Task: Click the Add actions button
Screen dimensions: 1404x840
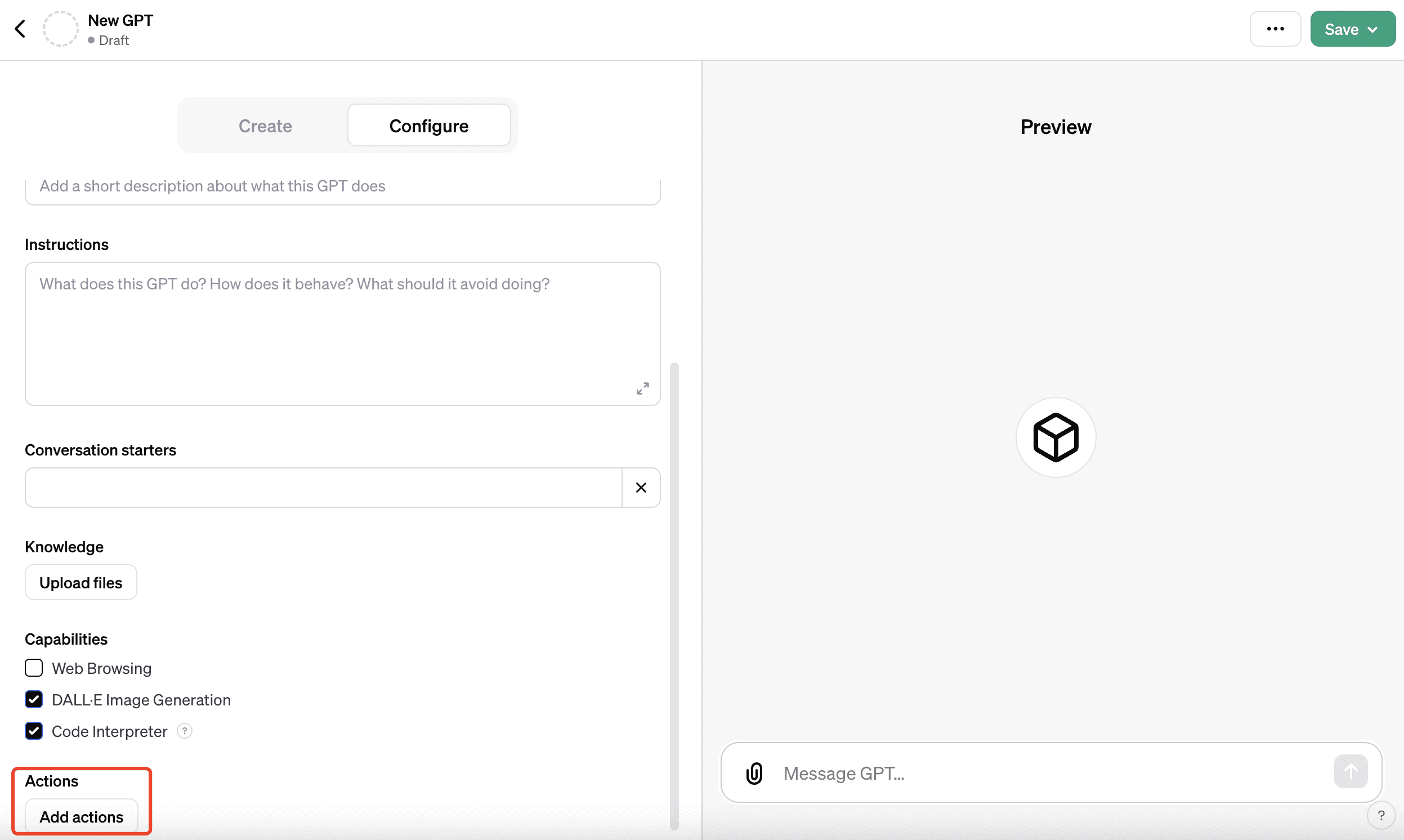Action: (x=81, y=817)
